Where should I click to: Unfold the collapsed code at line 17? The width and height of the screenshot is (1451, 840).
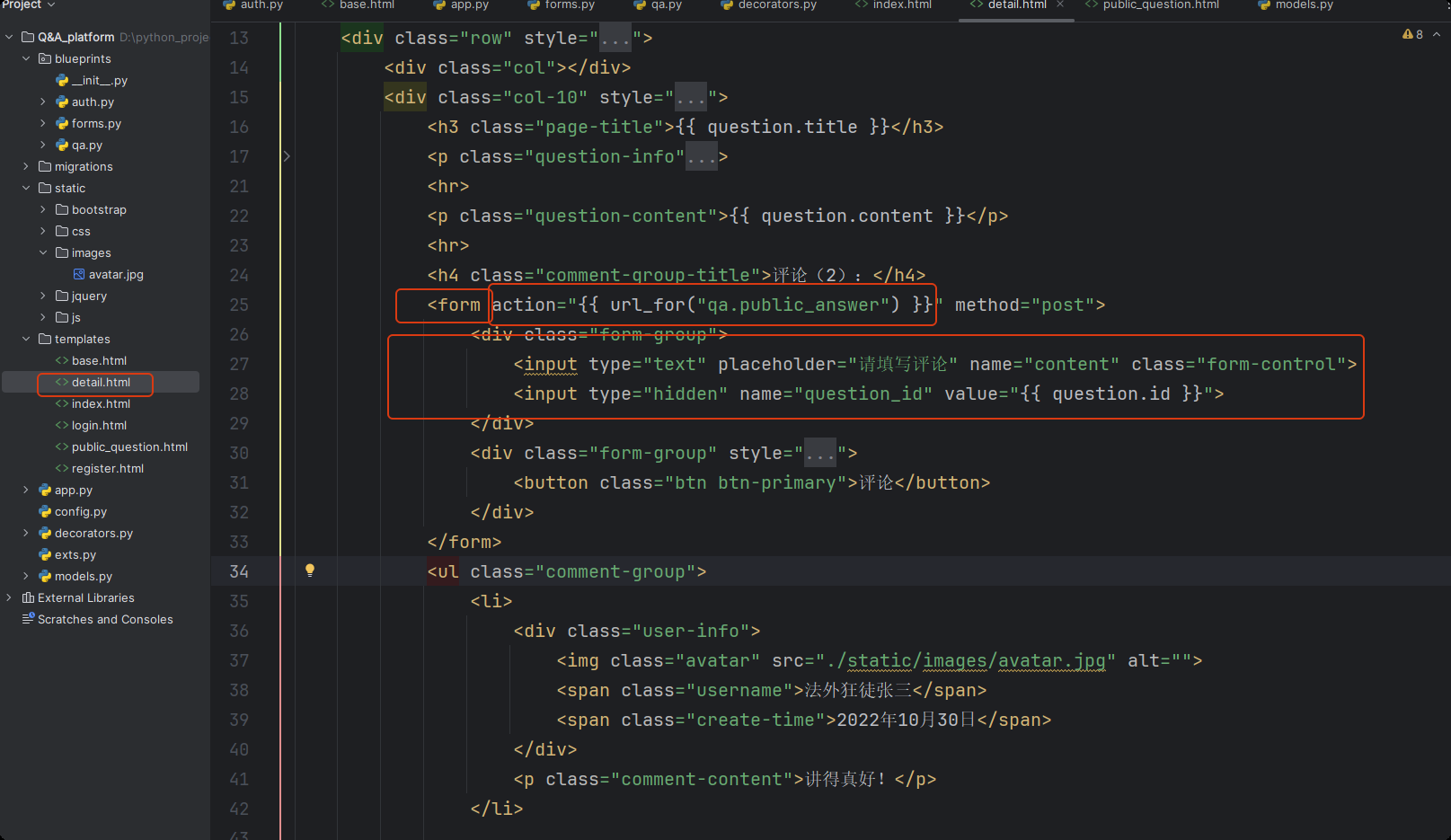[287, 156]
